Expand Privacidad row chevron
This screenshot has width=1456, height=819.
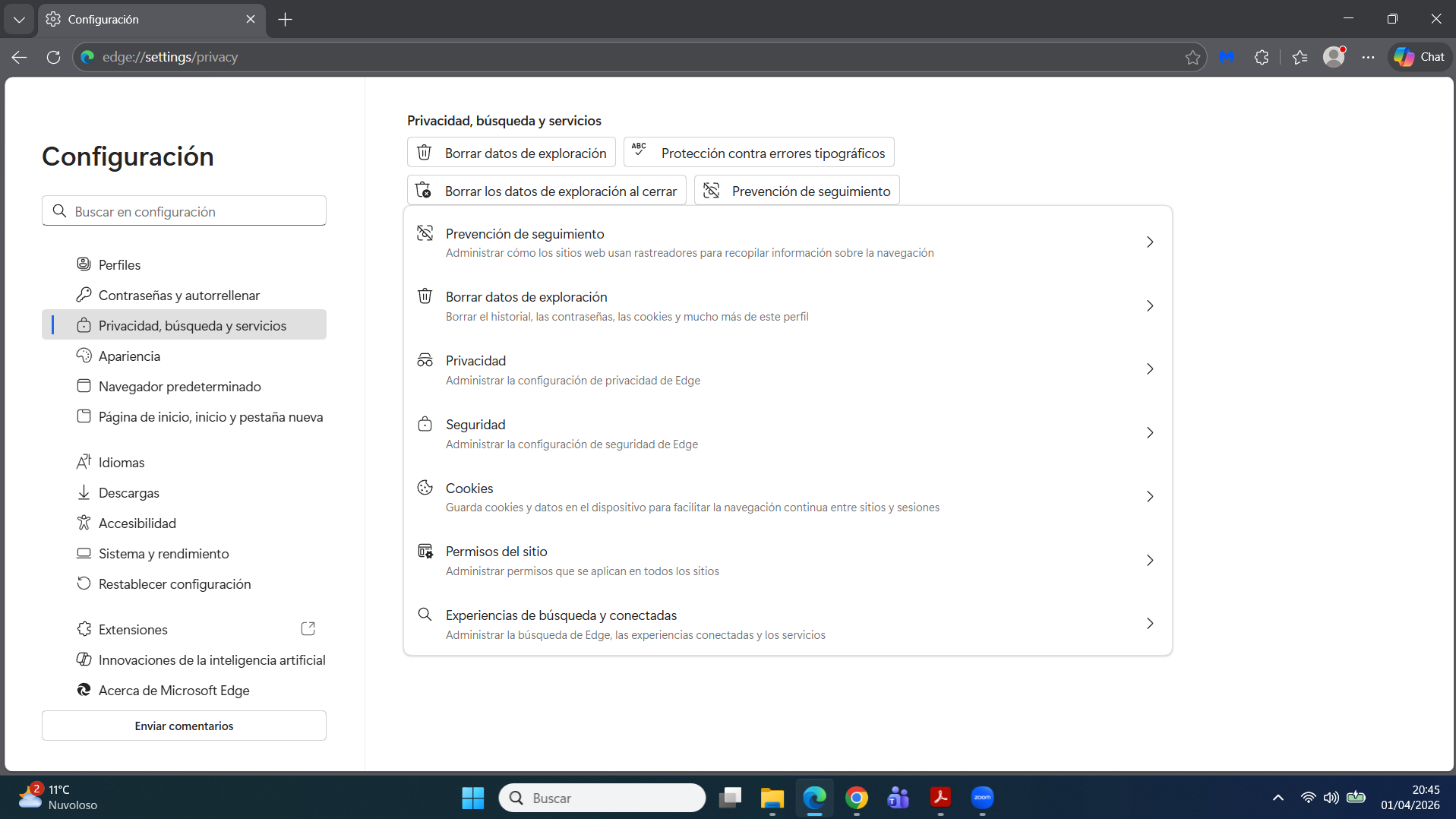[1150, 369]
